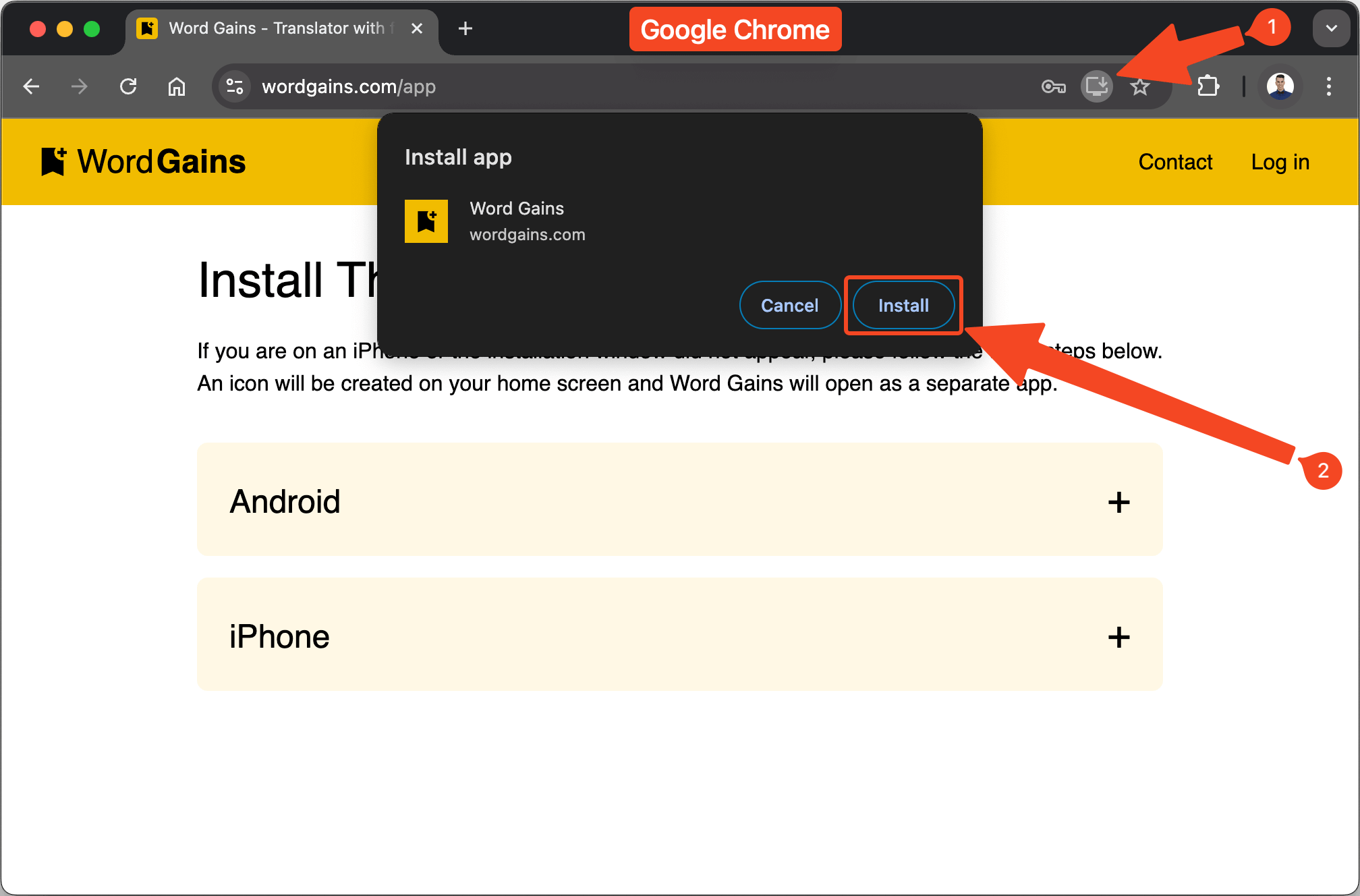
Task: Reload the current page
Action: (x=128, y=86)
